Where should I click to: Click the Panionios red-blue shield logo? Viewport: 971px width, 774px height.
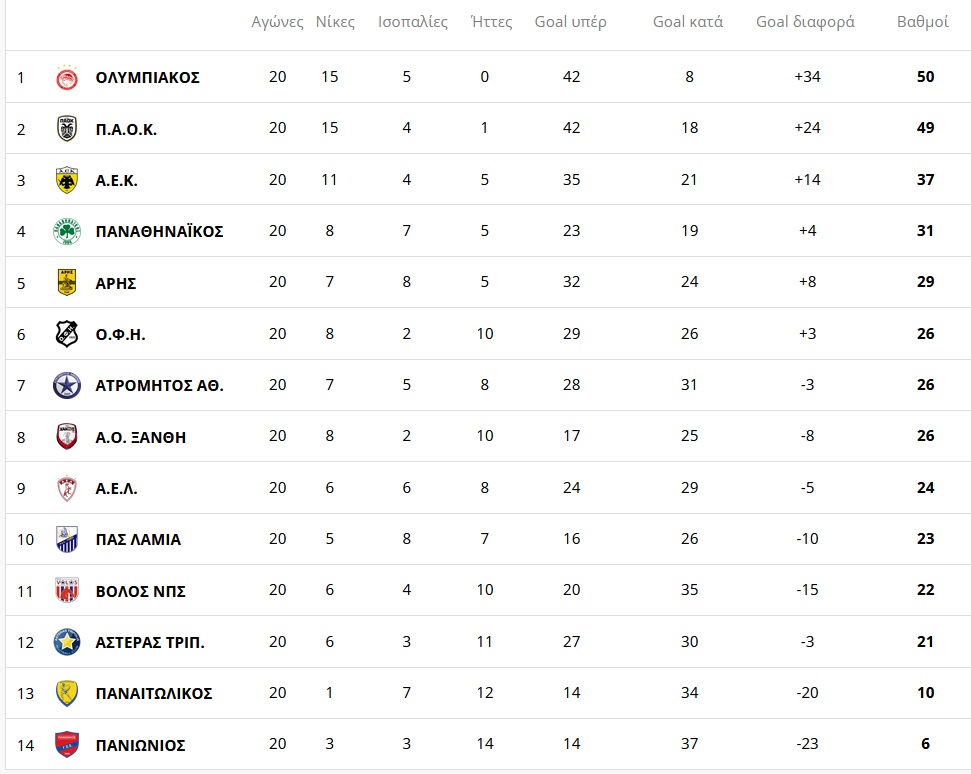click(67, 745)
